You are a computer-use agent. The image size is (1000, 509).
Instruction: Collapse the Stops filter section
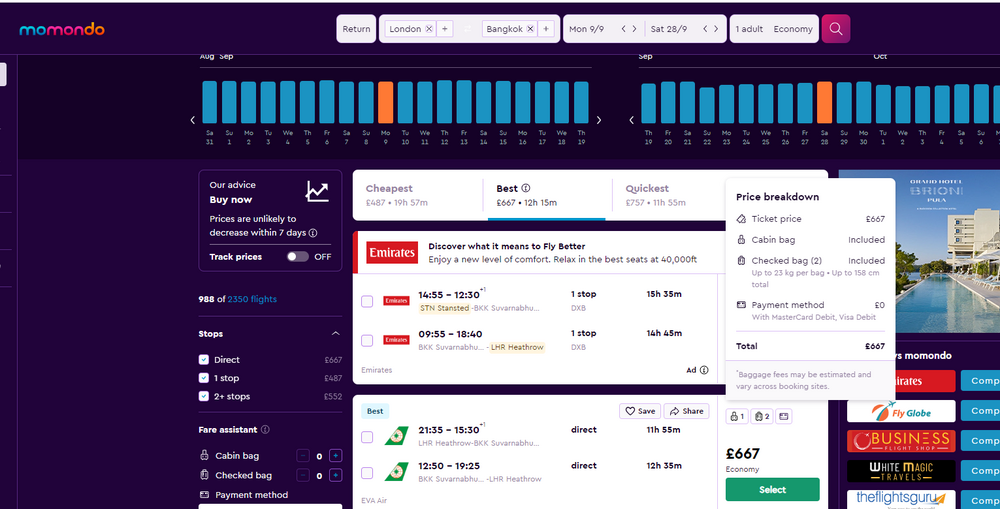coord(335,334)
